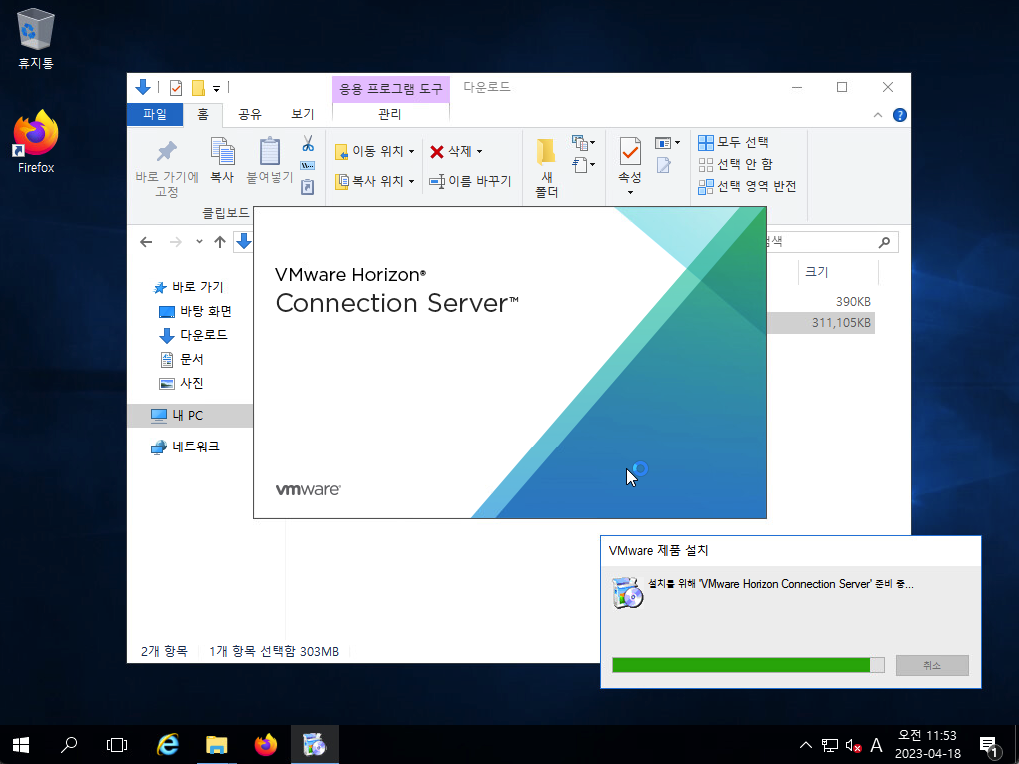The height and width of the screenshot is (764, 1019).
Task: Open Explorer help question mark icon
Action: click(x=899, y=115)
